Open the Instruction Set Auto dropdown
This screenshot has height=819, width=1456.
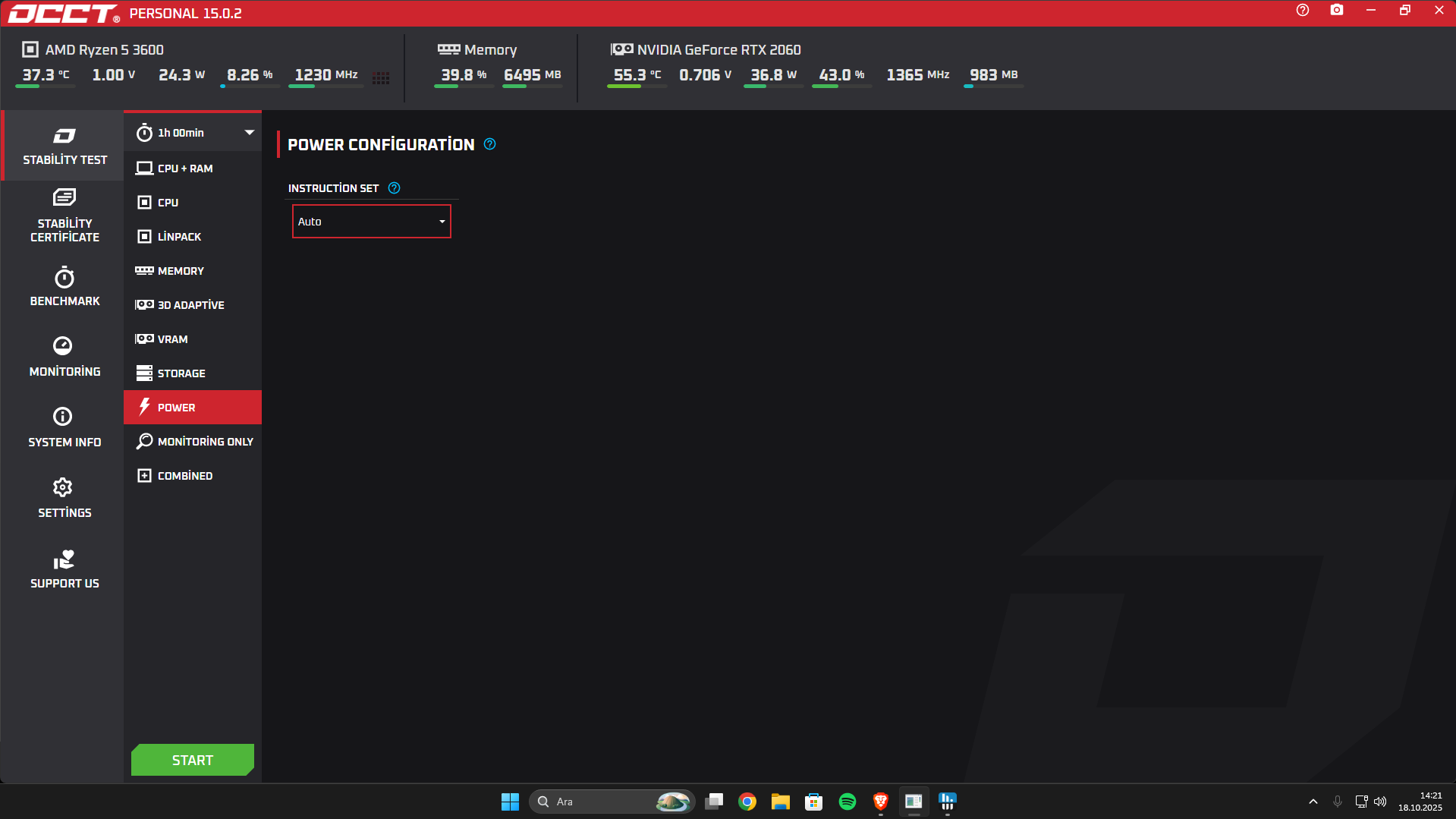tap(372, 222)
